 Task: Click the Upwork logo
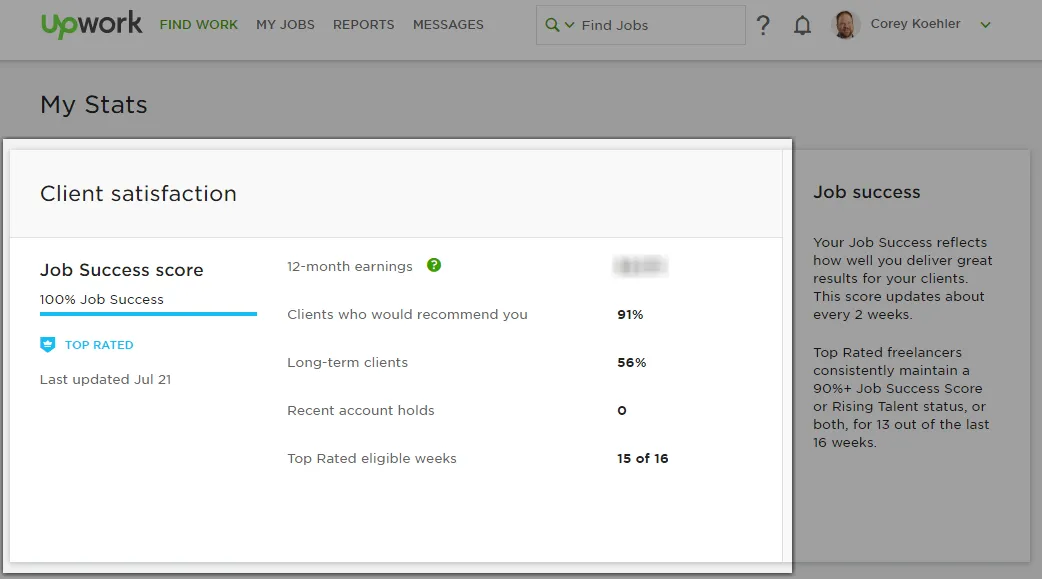[x=92, y=25]
